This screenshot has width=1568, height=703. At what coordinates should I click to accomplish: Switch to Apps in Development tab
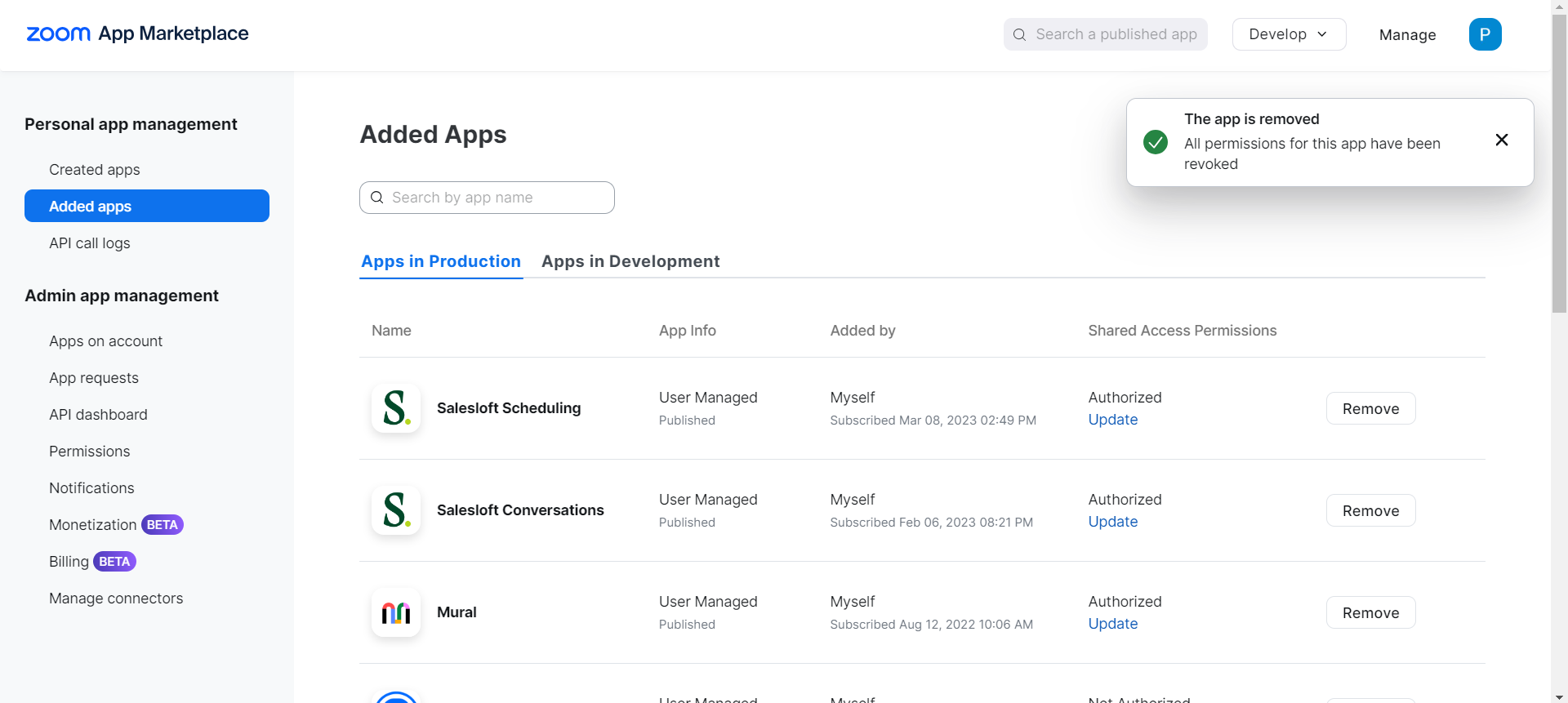click(630, 261)
